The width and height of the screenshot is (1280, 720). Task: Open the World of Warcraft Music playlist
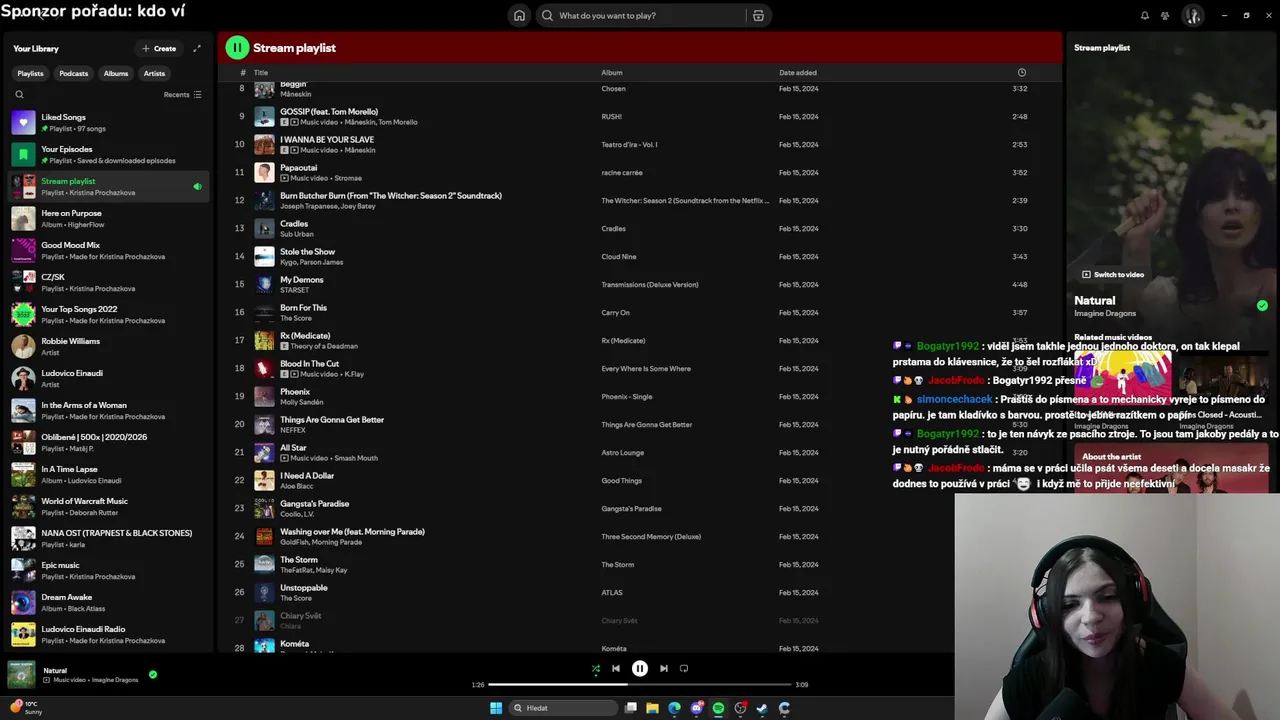(108, 506)
